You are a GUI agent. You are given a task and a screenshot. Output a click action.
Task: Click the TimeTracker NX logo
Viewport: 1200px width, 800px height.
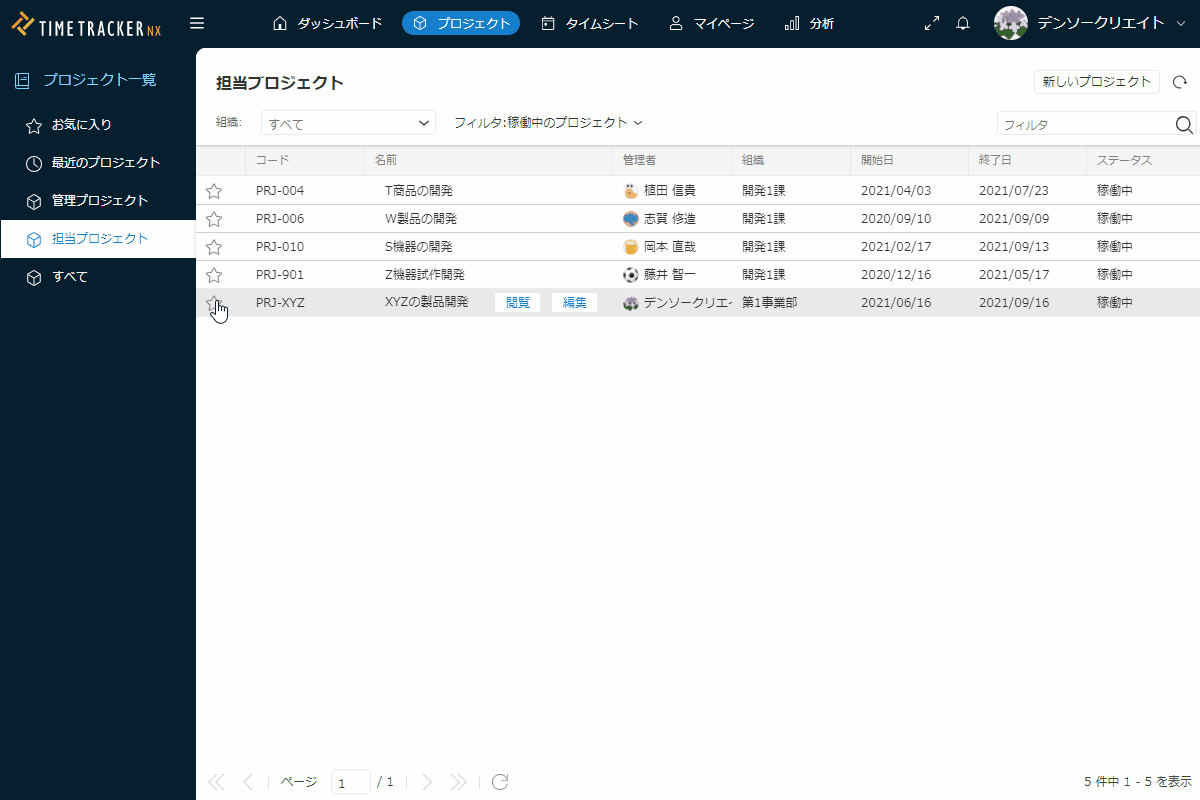pos(86,23)
